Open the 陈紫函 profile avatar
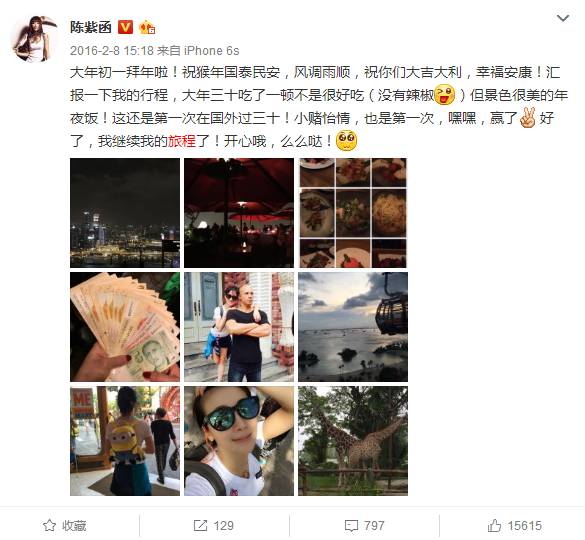The height and width of the screenshot is (540, 585). (34, 39)
